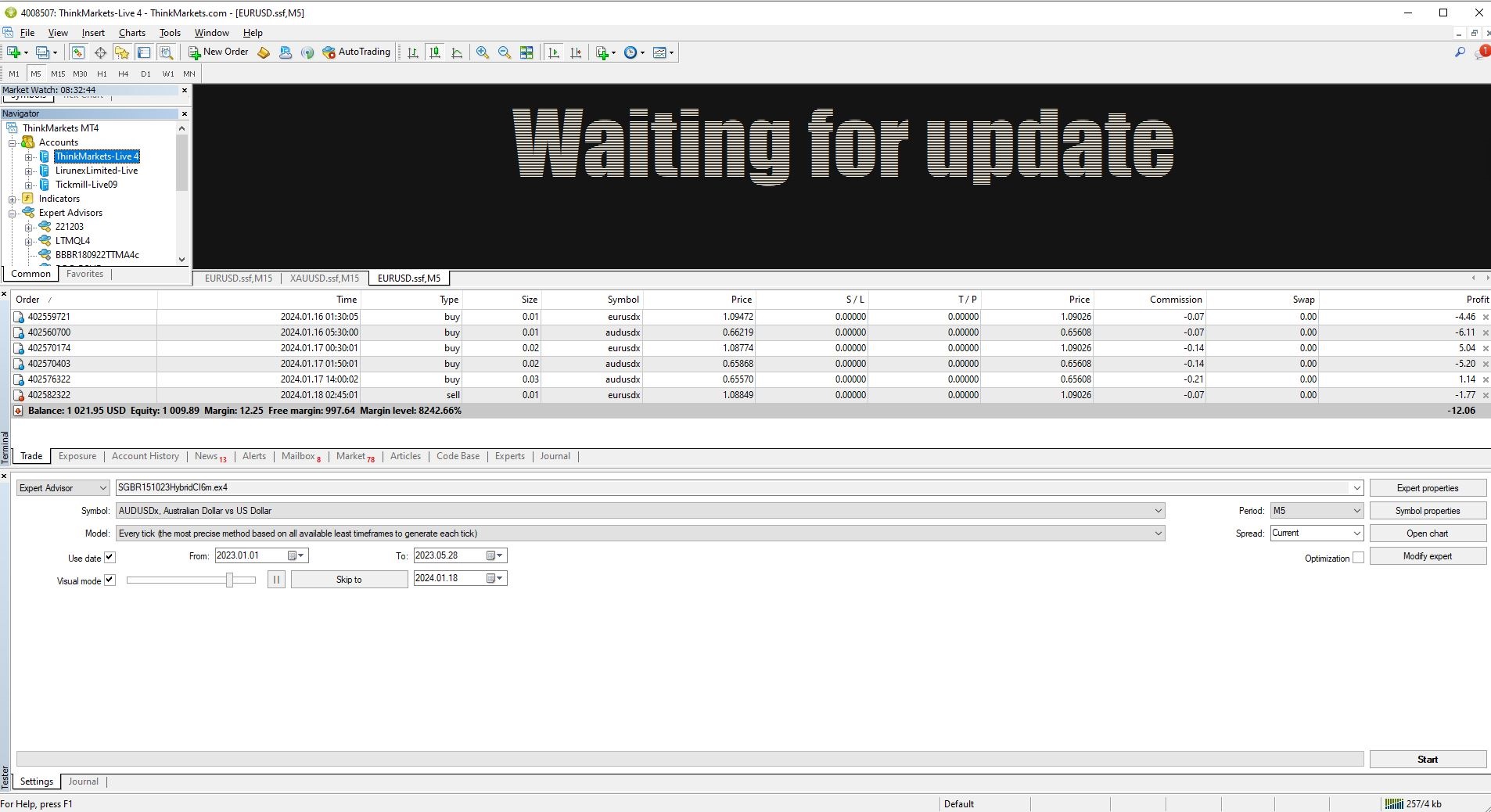The height and width of the screenshot is (812, 1491).
Task: Open the Charts menu
Action: (132, 33)
